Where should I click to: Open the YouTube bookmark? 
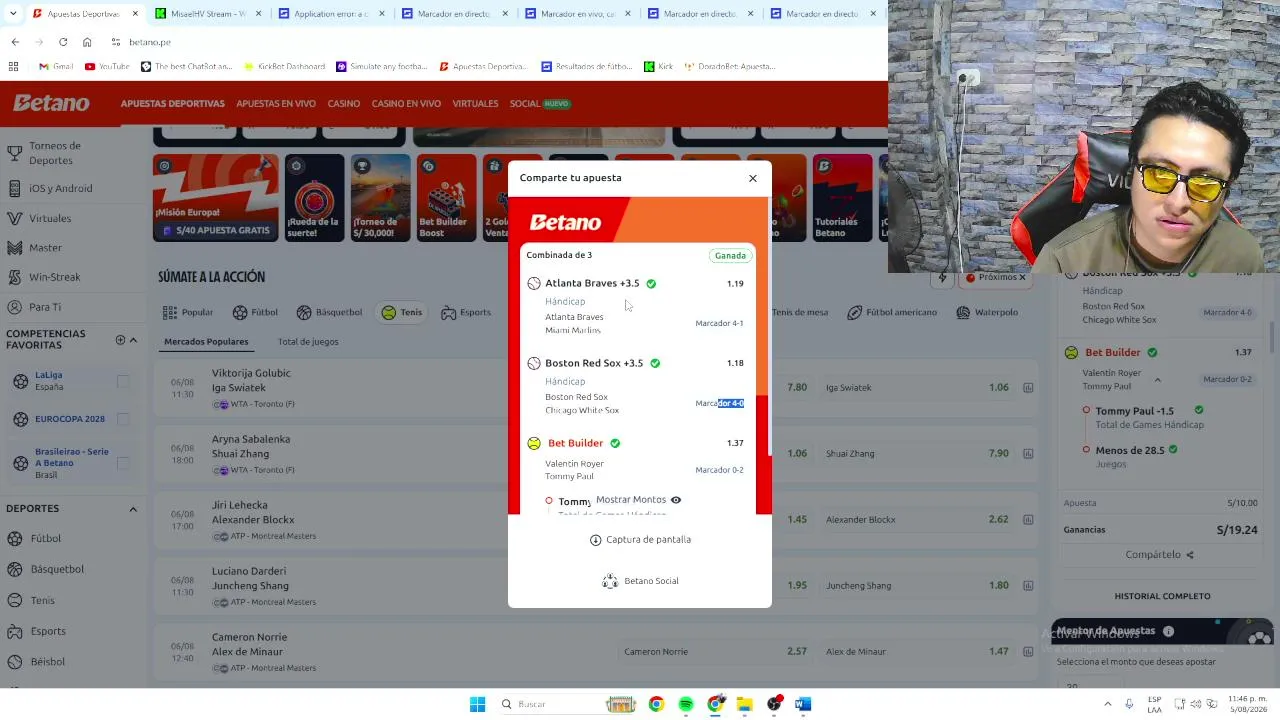click(x=107, y=67)
